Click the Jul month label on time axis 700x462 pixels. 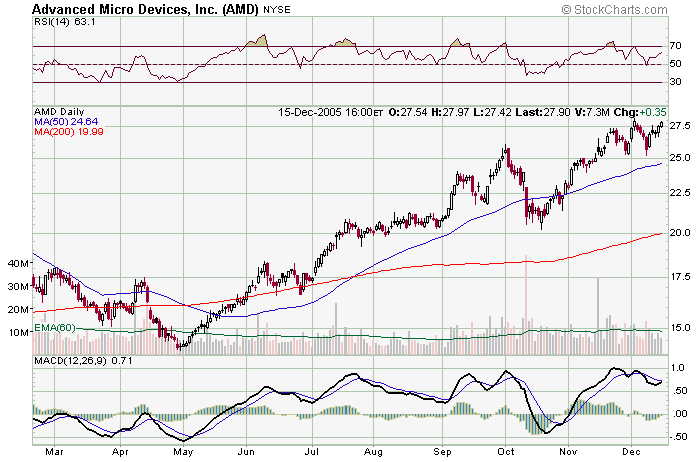311,452
